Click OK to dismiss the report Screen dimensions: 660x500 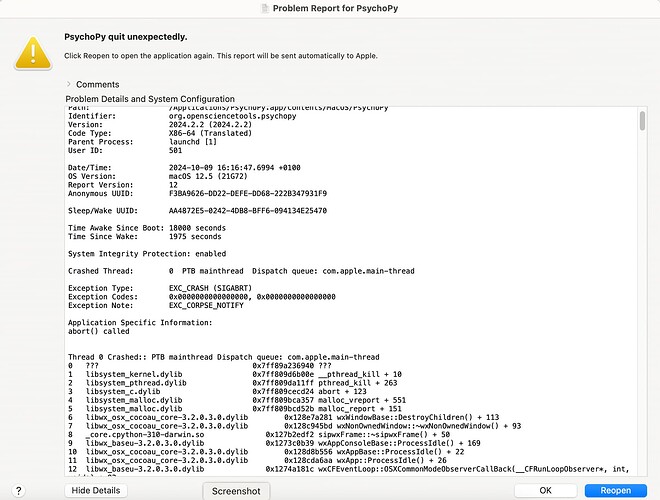tap(546, 490)
